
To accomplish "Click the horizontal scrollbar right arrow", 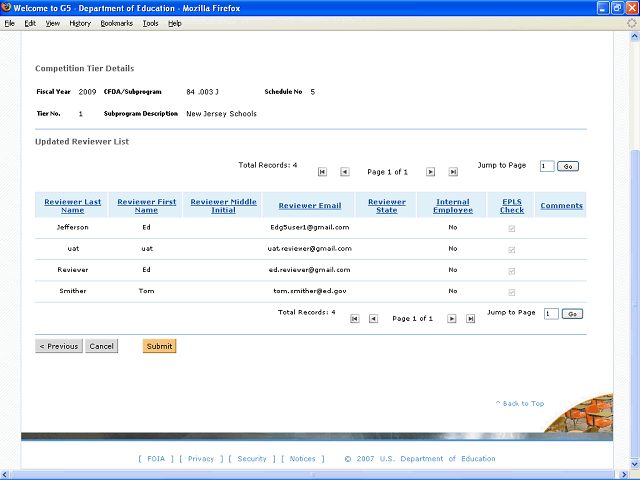I will (624, 475).
